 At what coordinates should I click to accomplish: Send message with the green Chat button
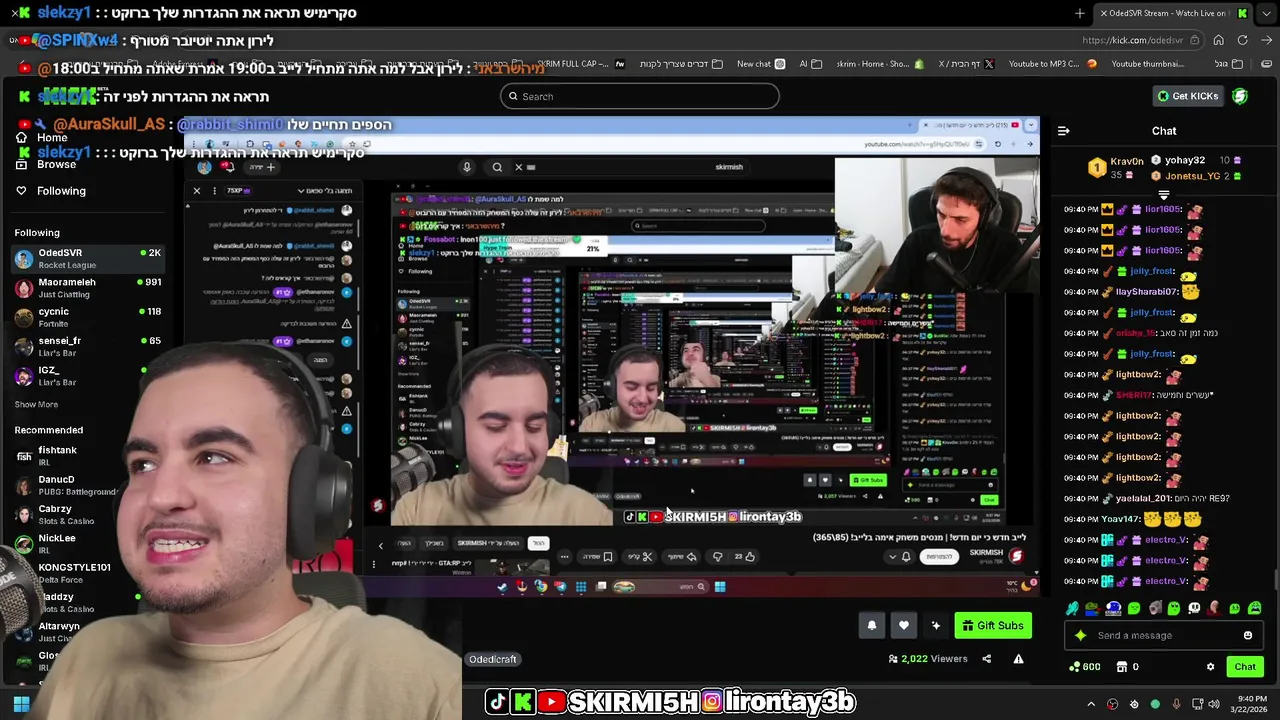1245,667
